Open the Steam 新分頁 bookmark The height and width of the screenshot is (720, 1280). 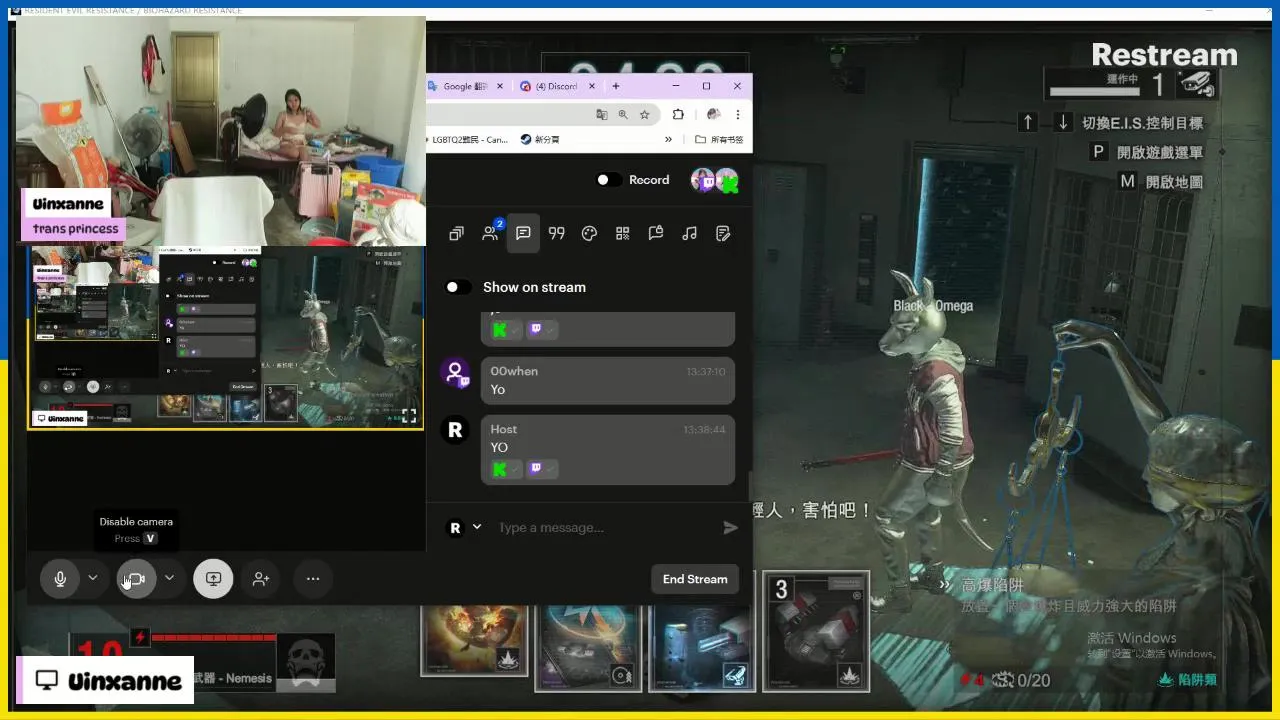click(540, 140)
